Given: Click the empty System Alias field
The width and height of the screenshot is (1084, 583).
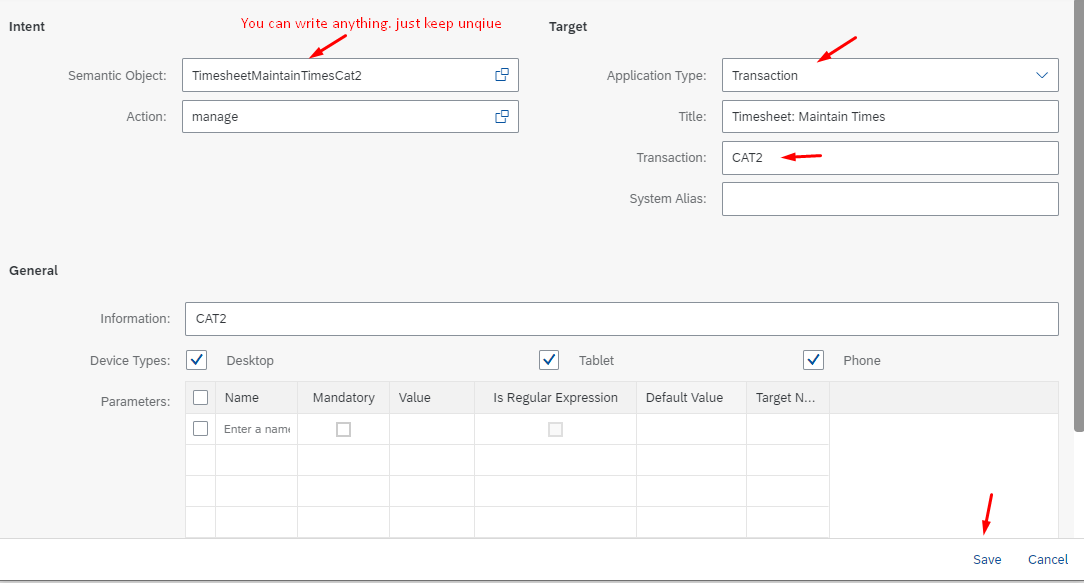Looking at the screenshot, I should pyautogui.click(x=890, y=198).
